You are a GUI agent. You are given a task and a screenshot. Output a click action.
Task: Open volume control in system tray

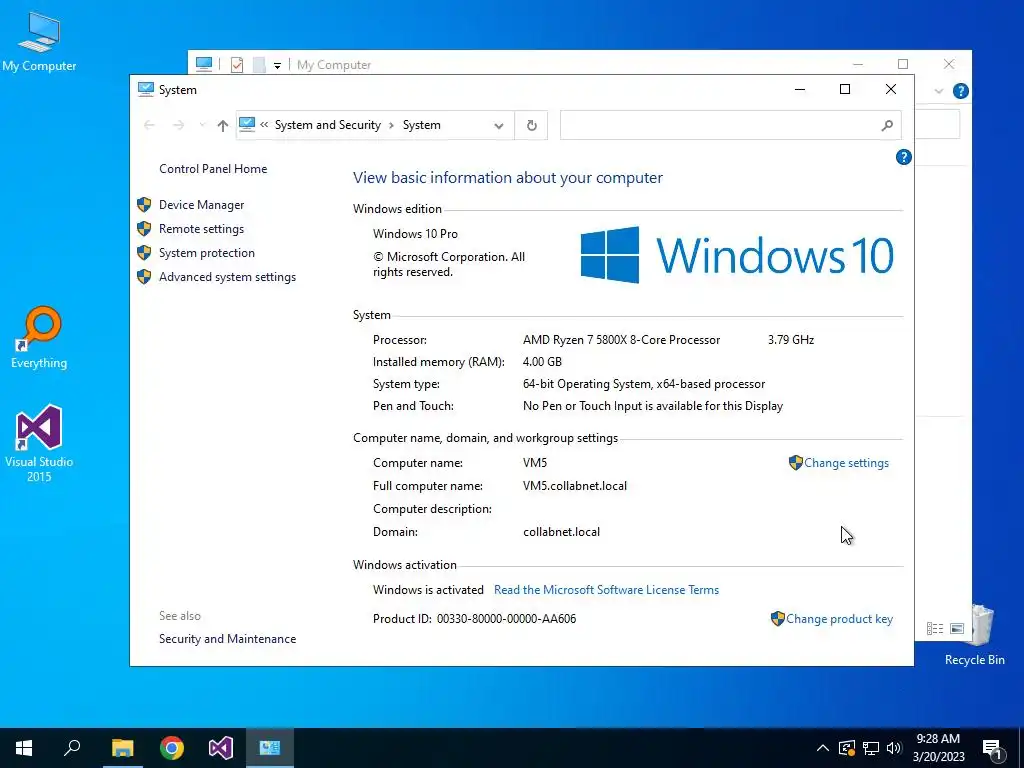click(x=894, y=748)
